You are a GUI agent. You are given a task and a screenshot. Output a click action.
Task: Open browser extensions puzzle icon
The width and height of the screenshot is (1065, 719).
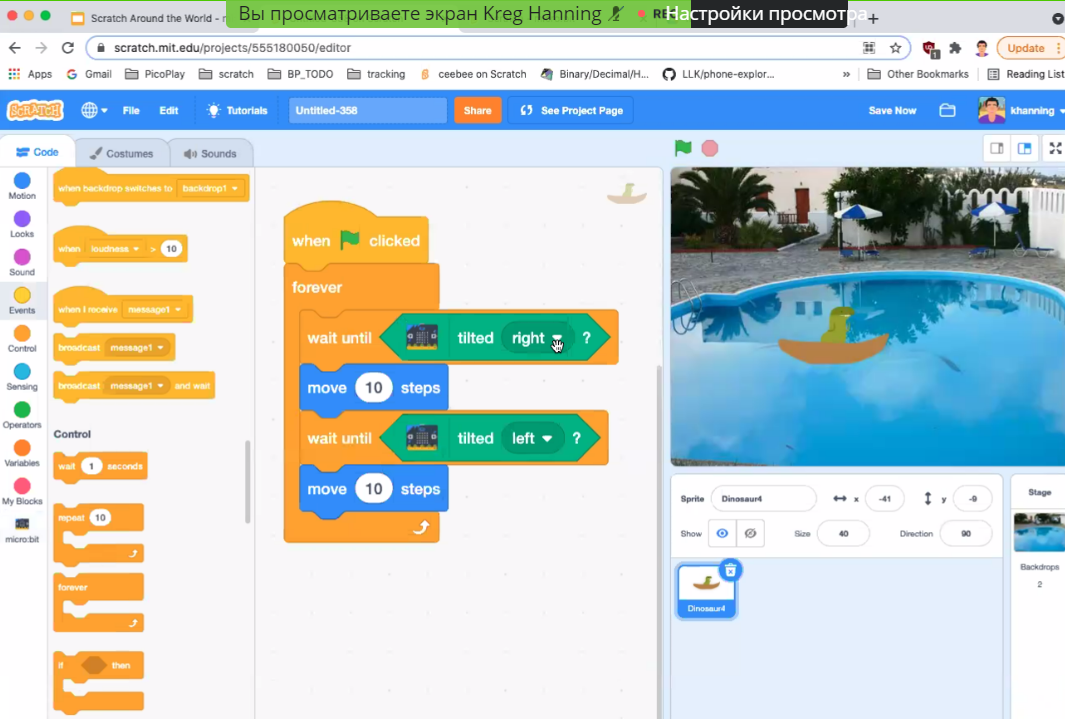click(955, 48)
